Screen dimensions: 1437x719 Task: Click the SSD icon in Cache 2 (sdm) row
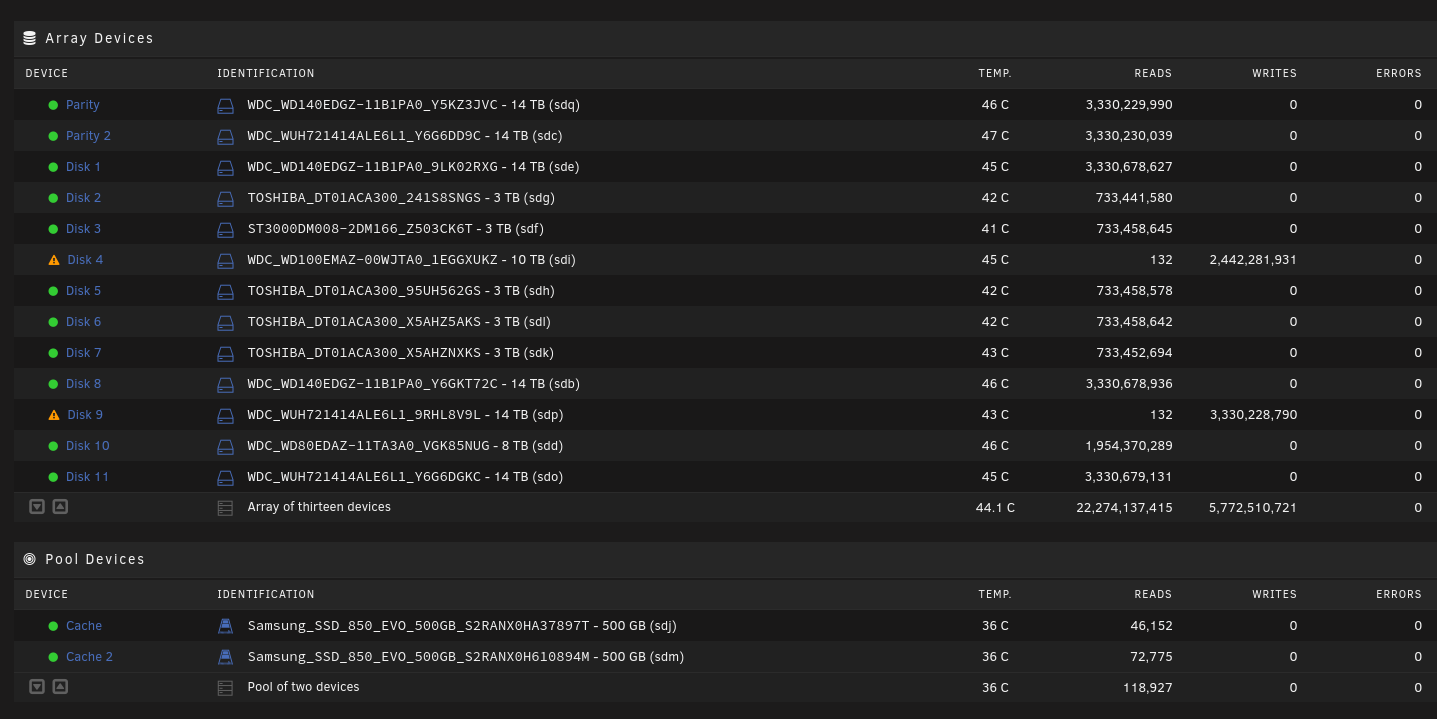[x=225, y=657]
